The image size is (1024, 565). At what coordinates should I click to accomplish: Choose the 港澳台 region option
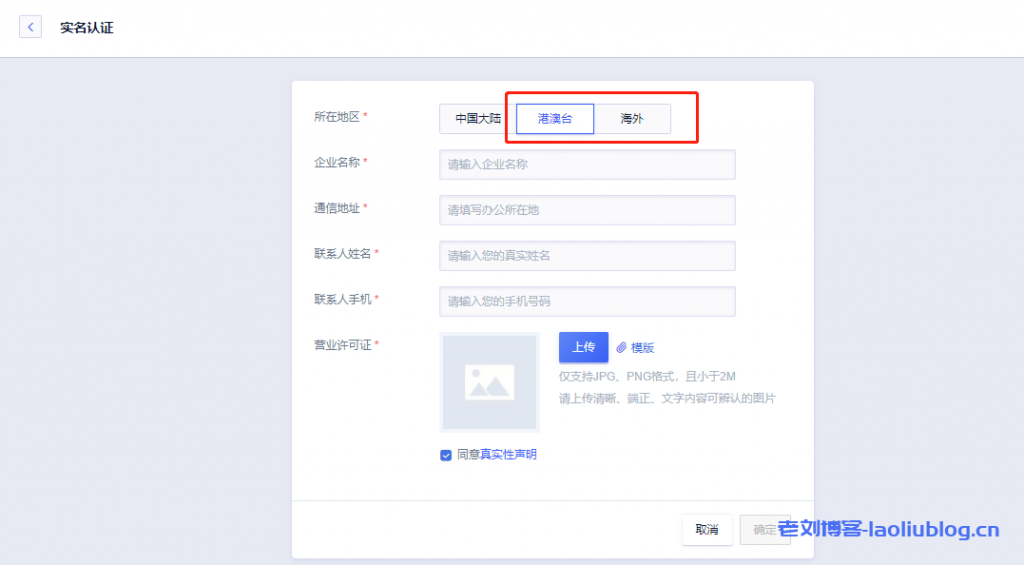pyautogui.click(x=555, y=118)
